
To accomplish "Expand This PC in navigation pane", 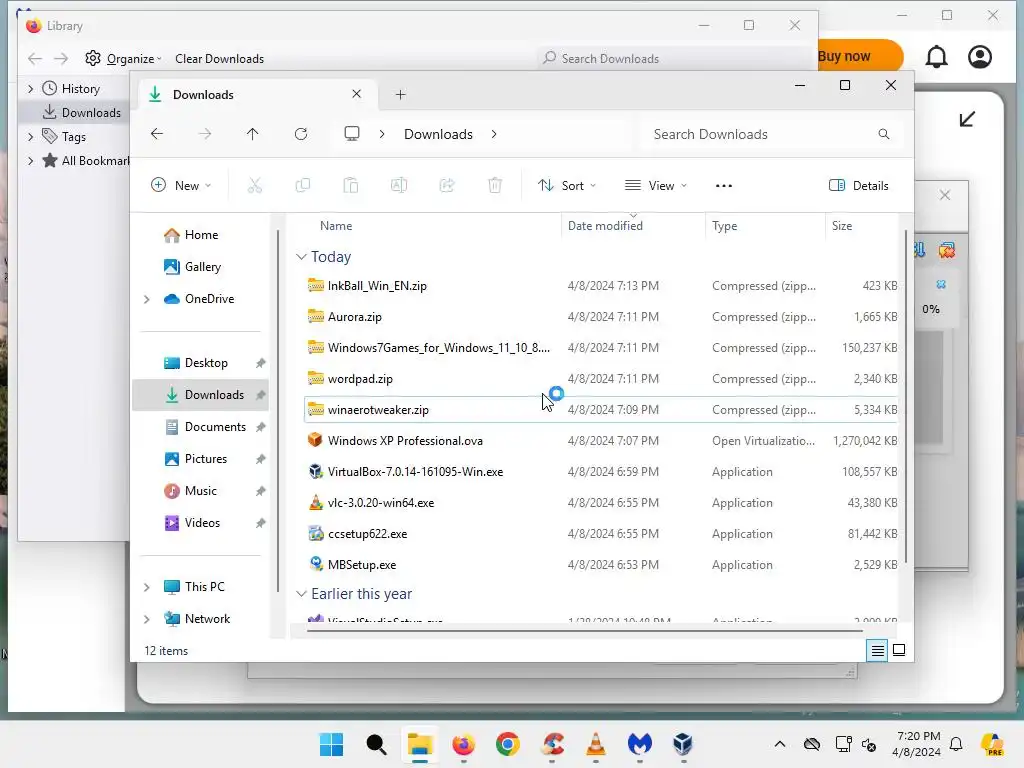I will point(147,587).
